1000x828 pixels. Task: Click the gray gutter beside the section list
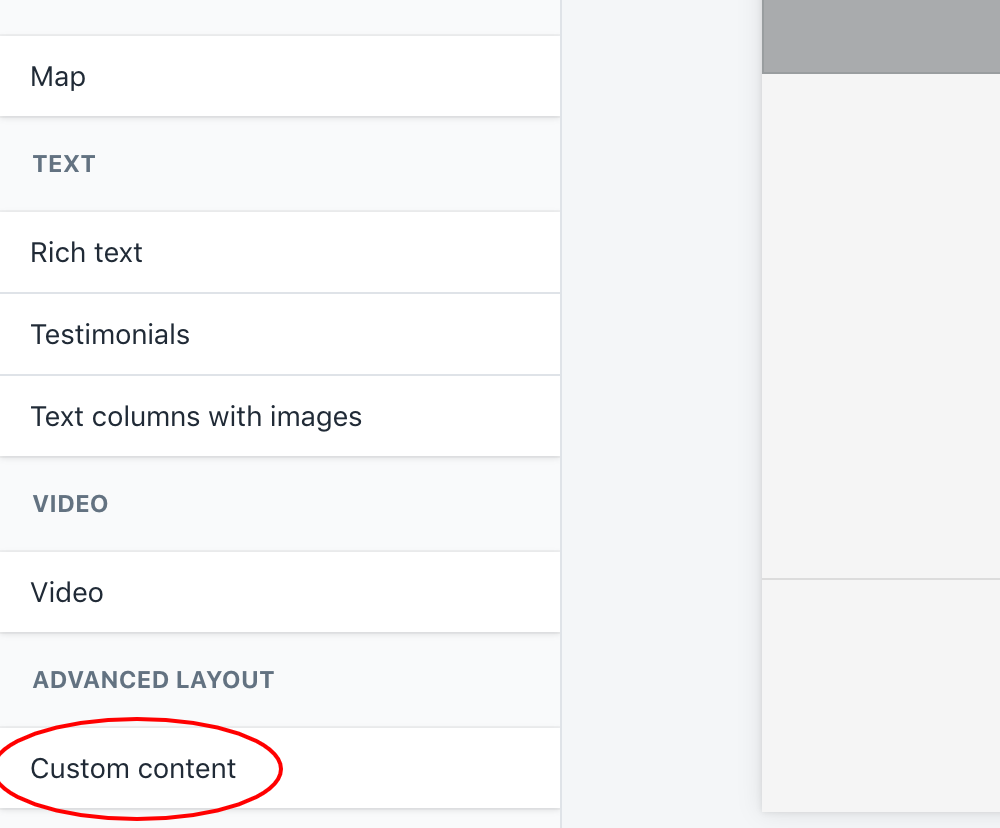click(660, 400)
